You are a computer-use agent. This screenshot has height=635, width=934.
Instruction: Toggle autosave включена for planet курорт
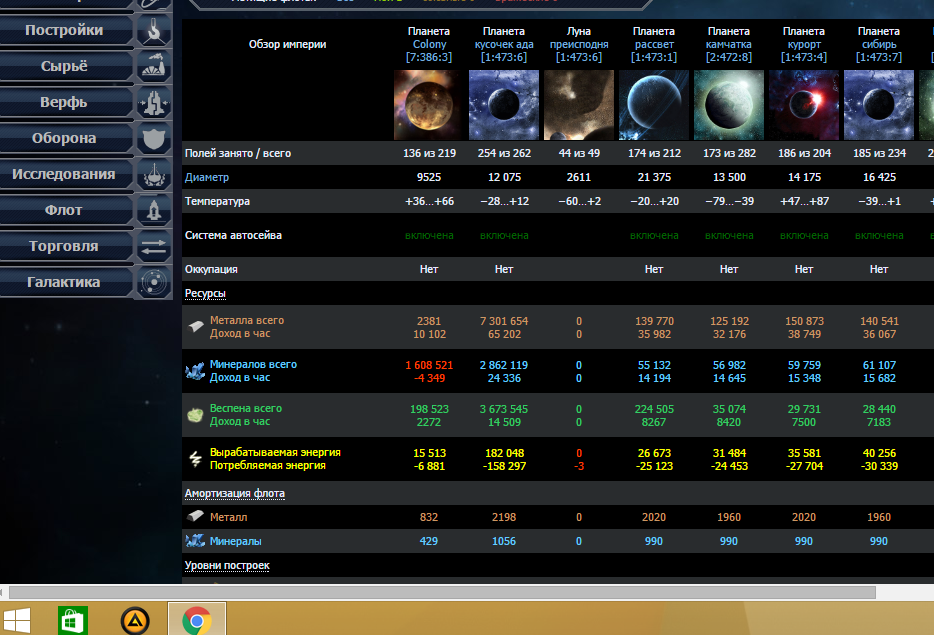[x=804, y=235]
